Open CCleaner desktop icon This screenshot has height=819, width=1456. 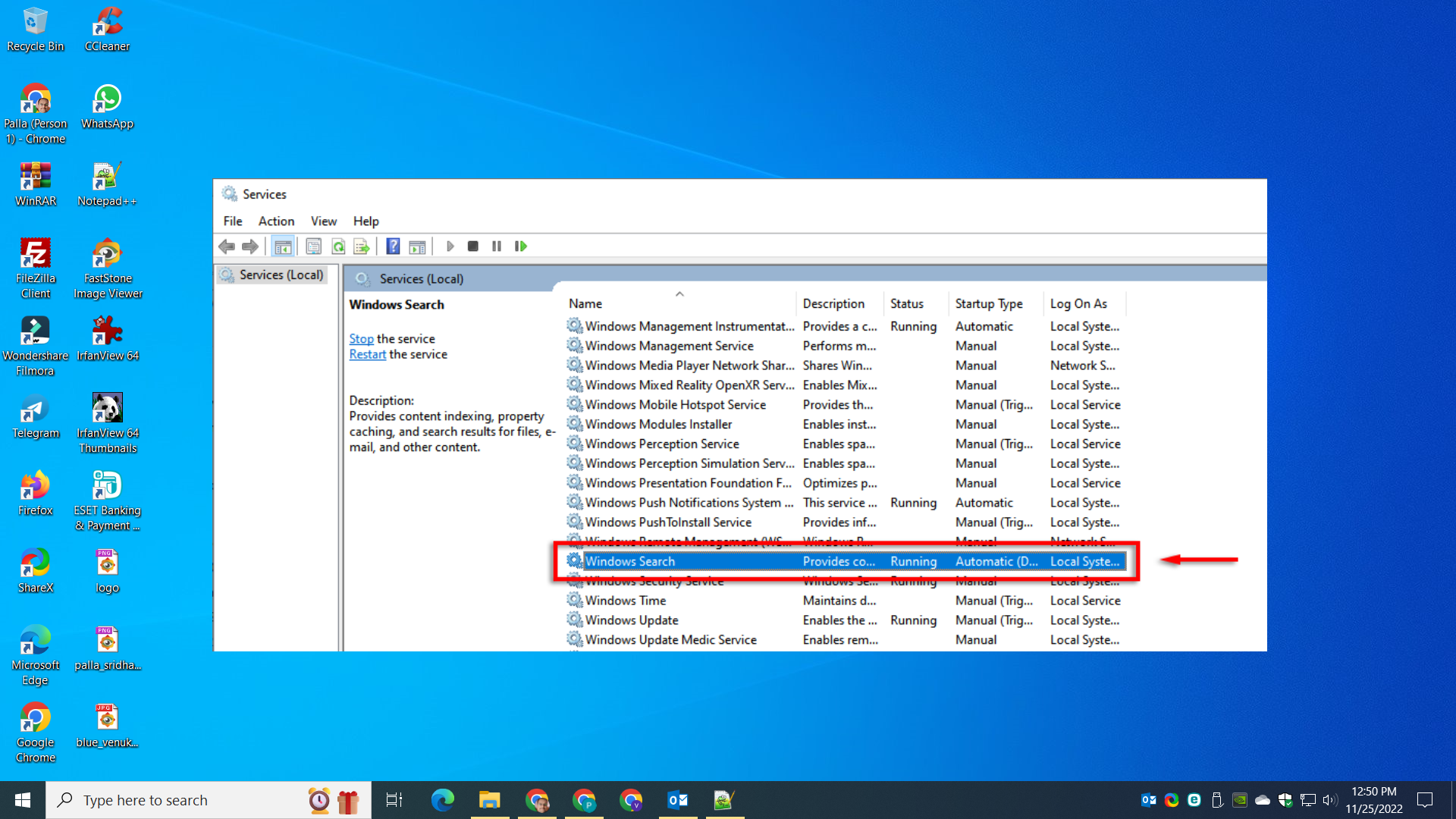(107, 30)
